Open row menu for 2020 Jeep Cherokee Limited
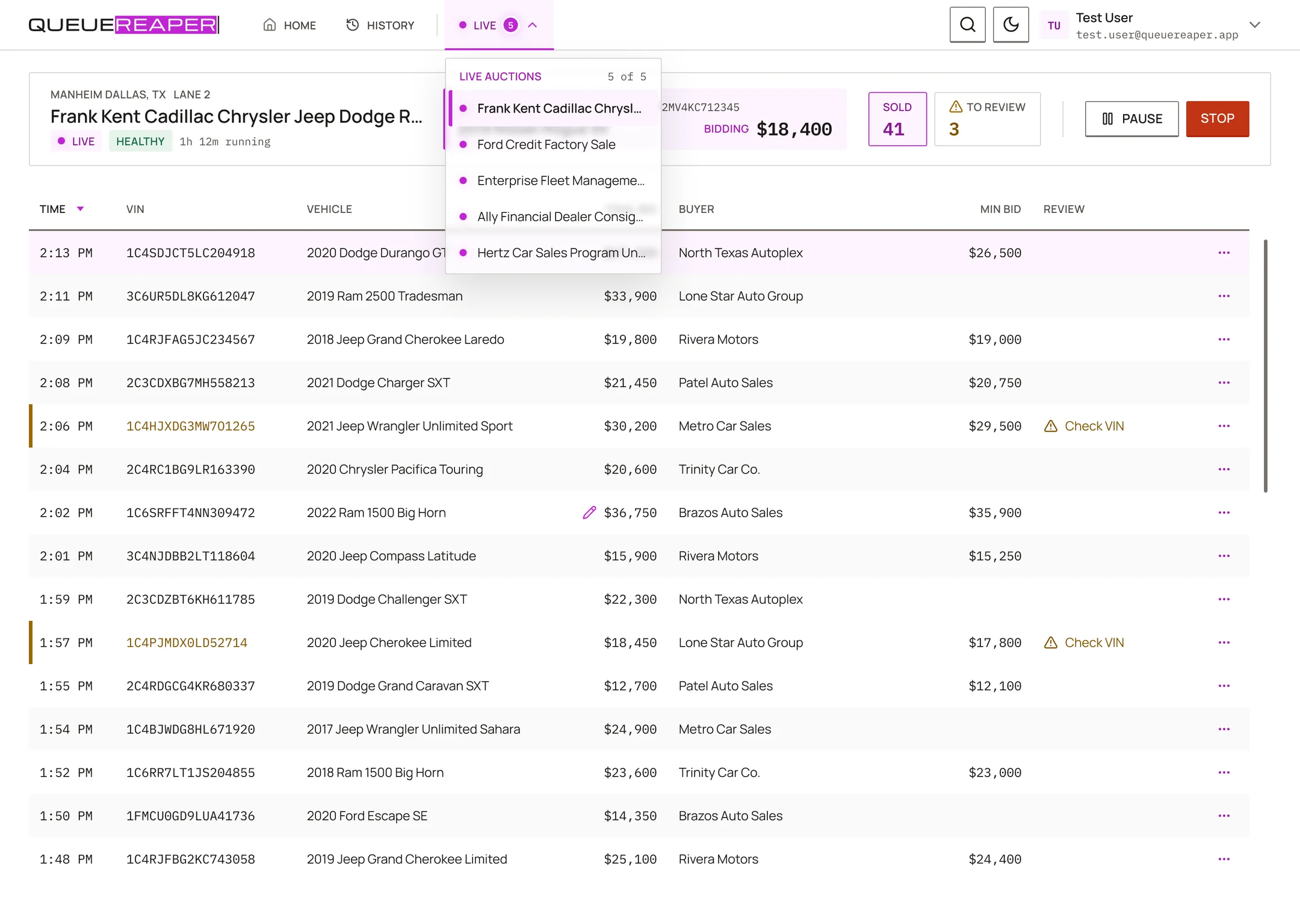The height and width of the screenshot is (924, 1300). pyautogui.click(x=1224, y=642)
